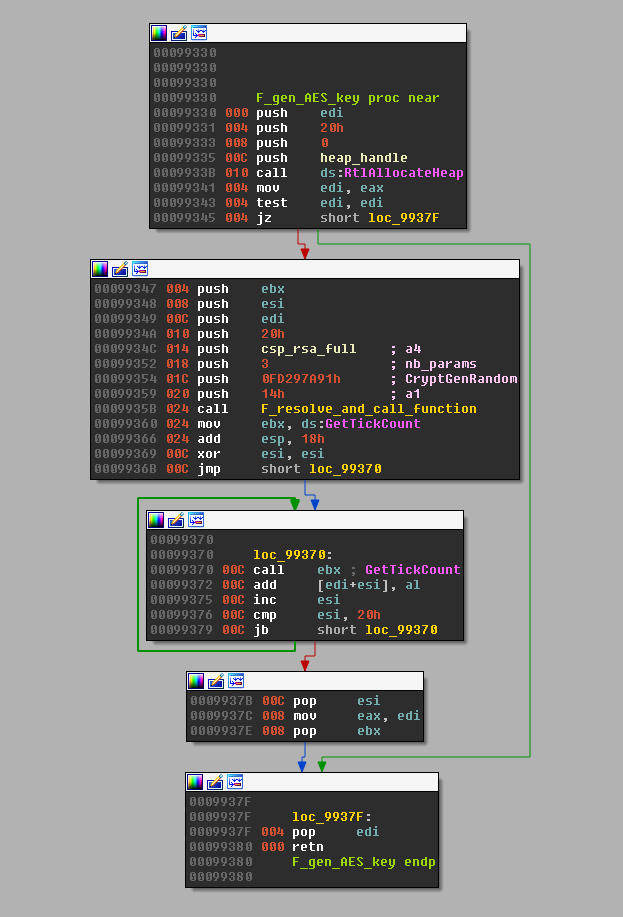The height and width of the screenshot is (917, 623).
Task: Click the edit pencil icon on F_gen_AES_key proc block
Action: (179, 33)
